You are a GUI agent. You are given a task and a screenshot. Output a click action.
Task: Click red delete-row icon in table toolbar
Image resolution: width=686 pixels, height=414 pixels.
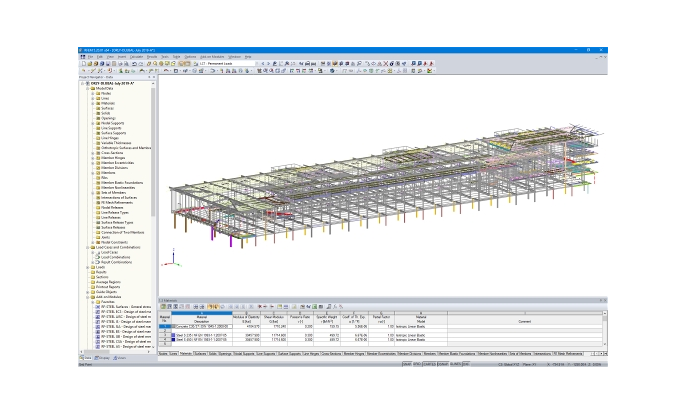(x=259, y=307)
